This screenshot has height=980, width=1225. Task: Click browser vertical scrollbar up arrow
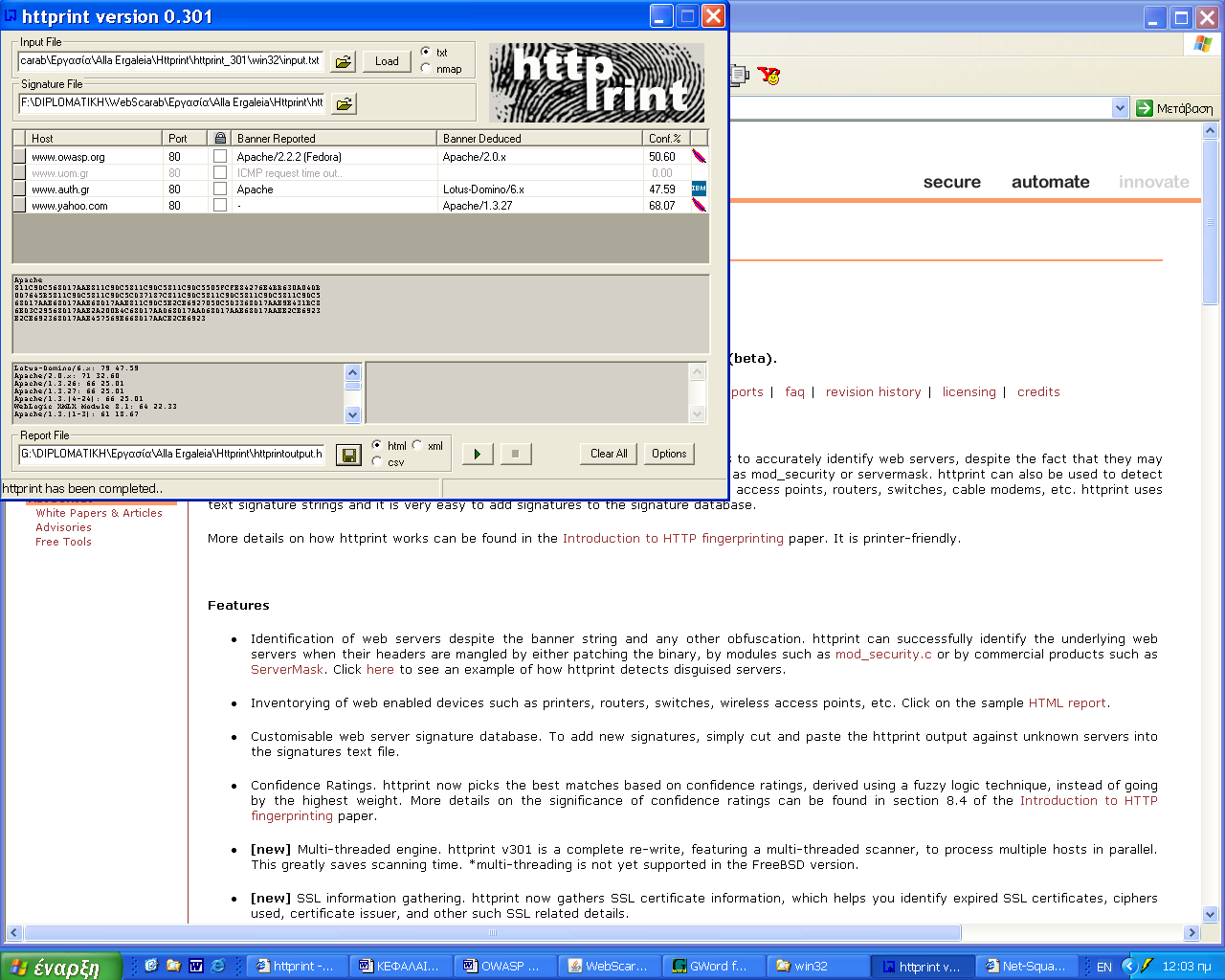(x=1210, y=131)
